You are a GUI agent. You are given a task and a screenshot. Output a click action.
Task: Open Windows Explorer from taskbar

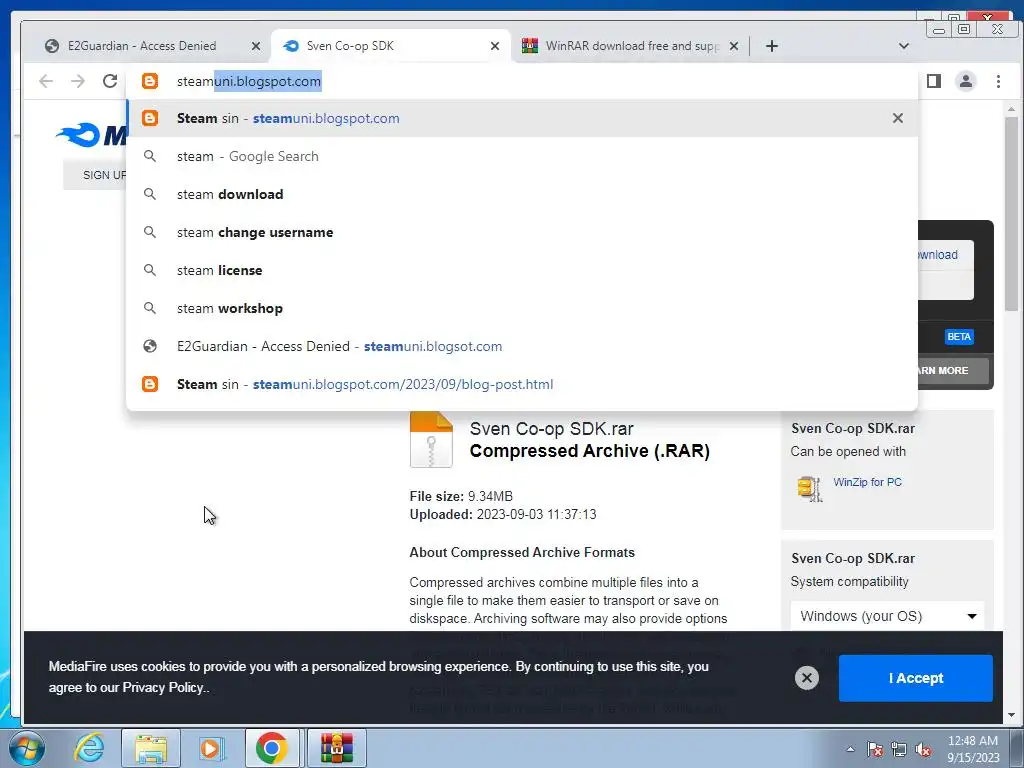pyautogui.click(x=151, y=748)
